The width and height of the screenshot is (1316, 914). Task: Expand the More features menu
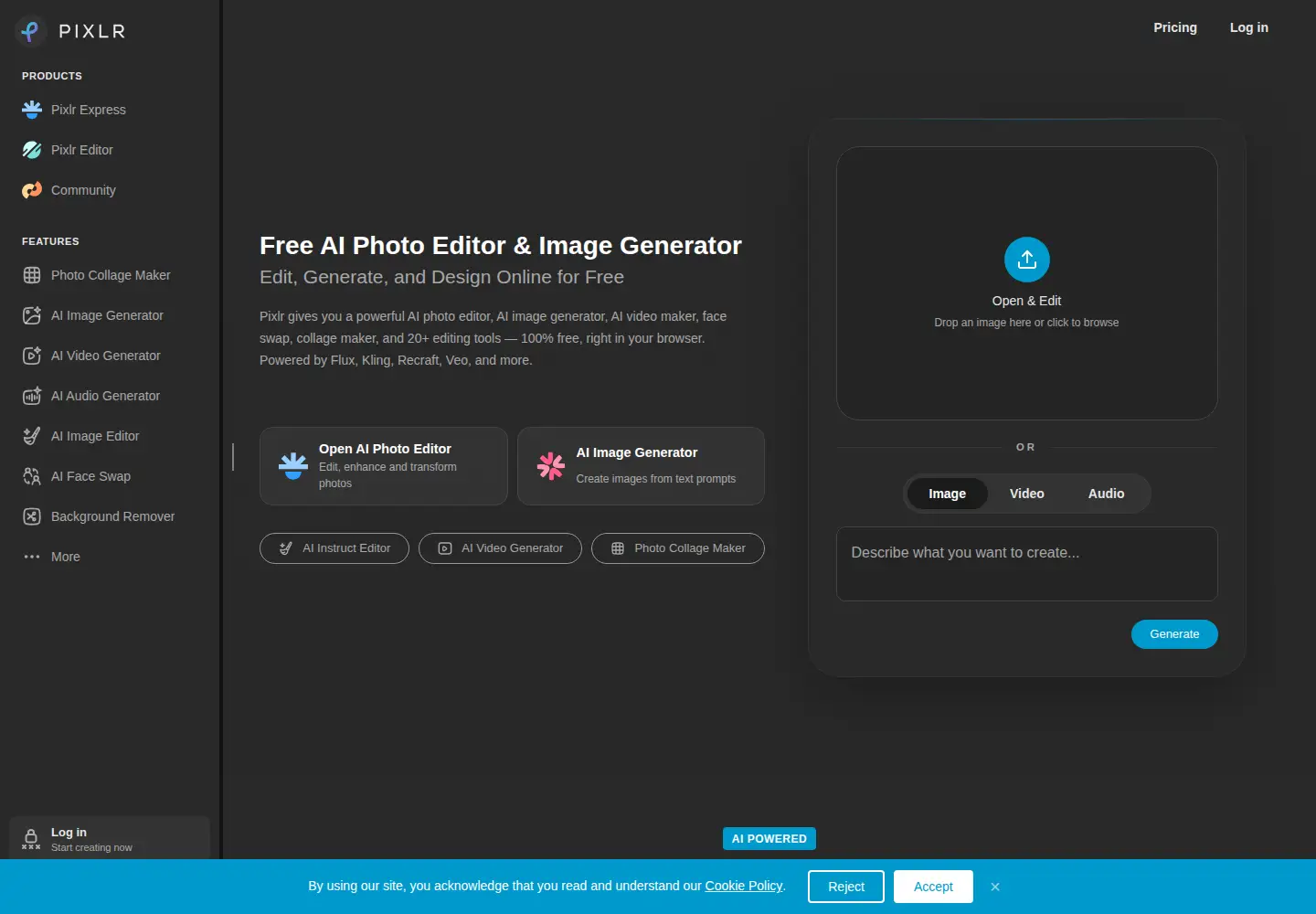pos(53,557)
